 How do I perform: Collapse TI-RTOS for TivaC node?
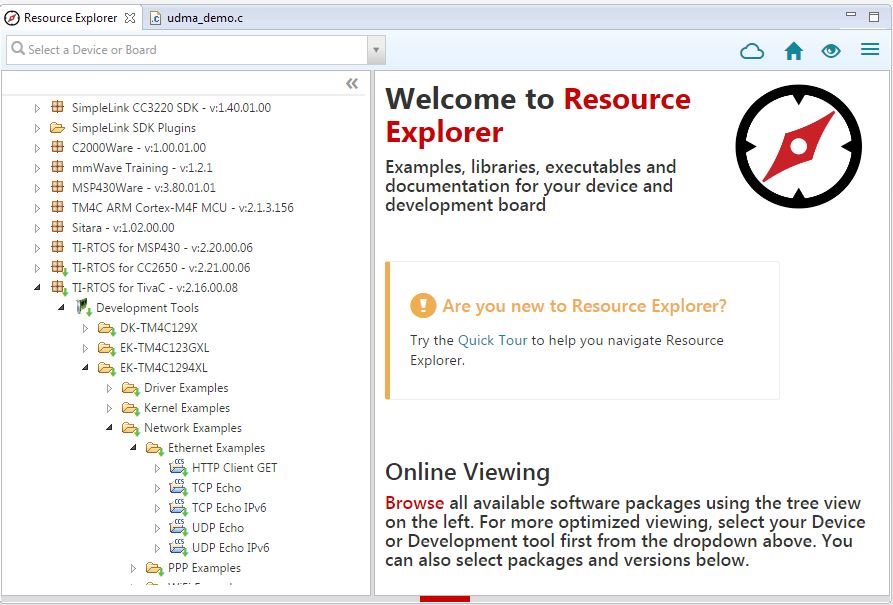[37, 287]
